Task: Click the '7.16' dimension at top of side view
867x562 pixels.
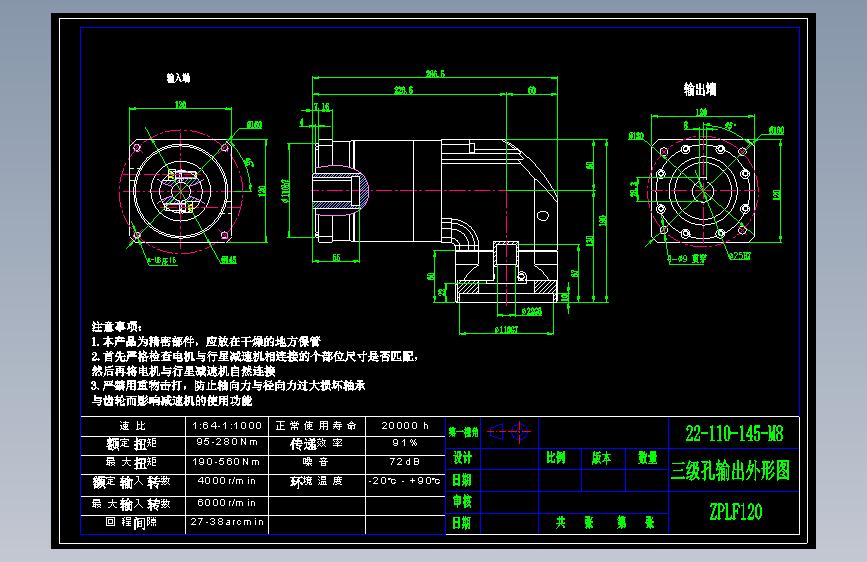Action: tap(321, 106)
